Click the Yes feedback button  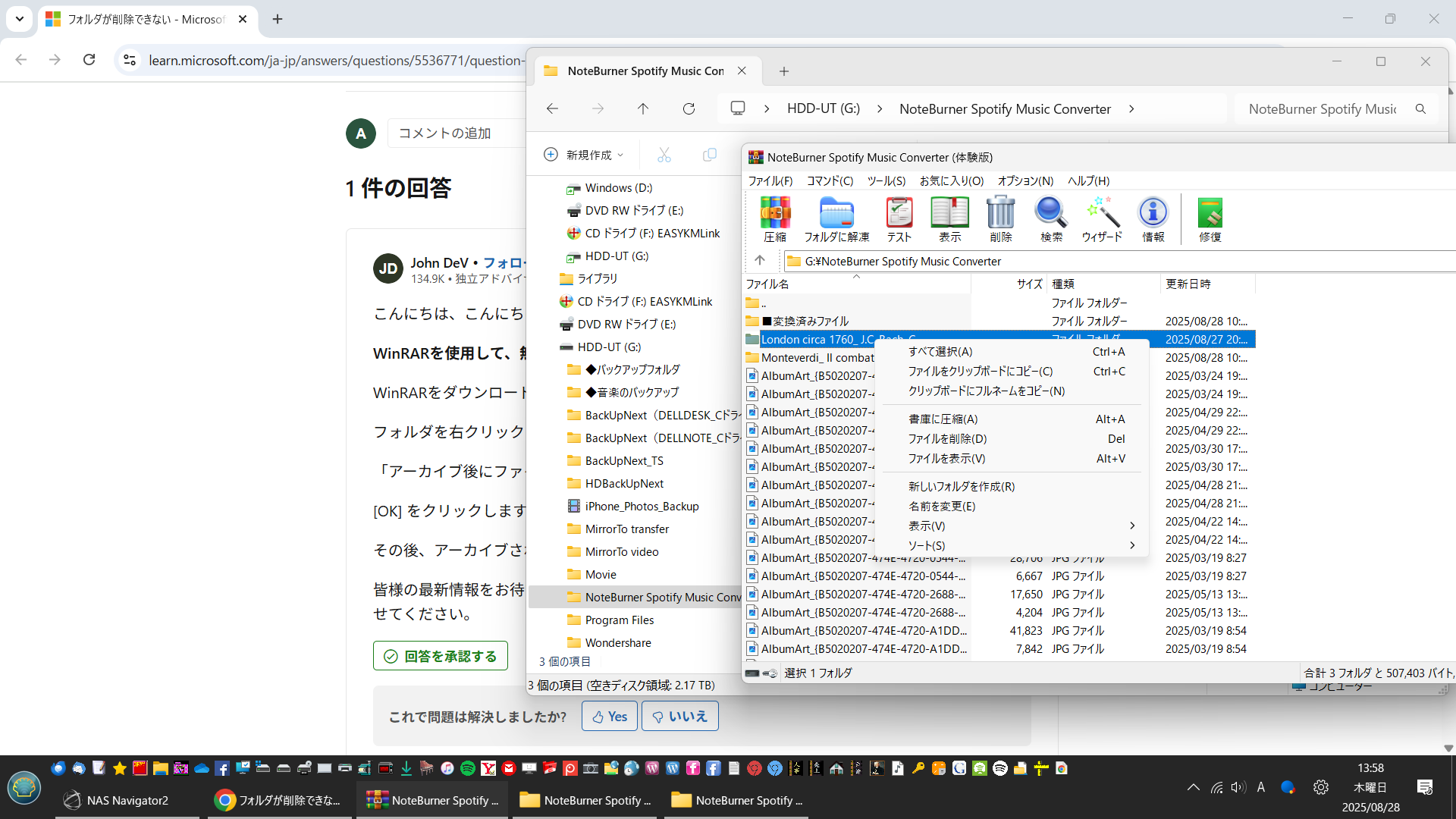(x=610, y=717)
